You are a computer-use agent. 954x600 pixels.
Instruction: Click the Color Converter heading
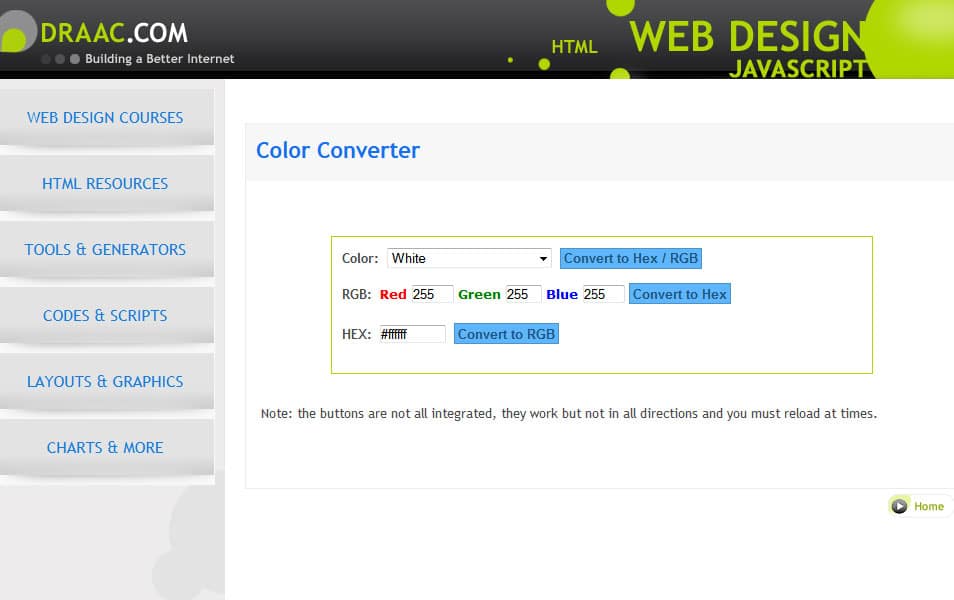pyautogui.click(x=337, y=150)
